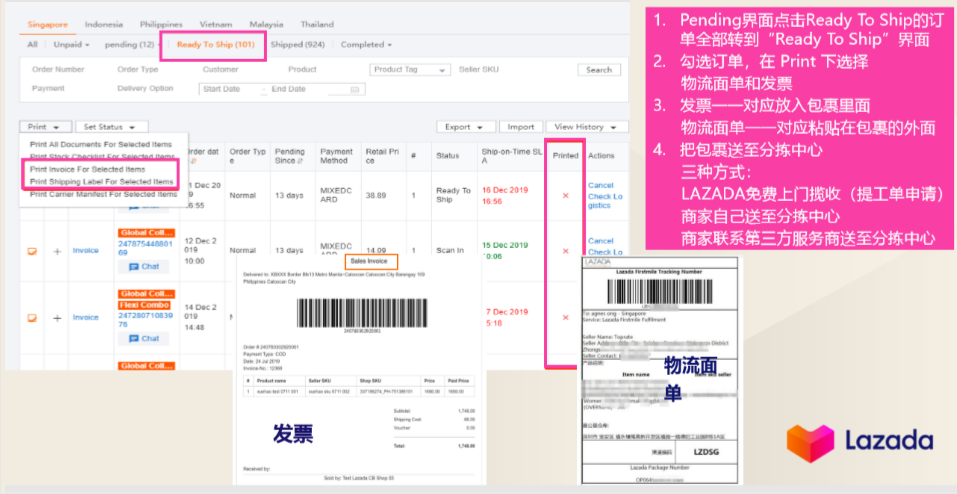This screenshot has height=494, width=957.
Task: Click the Order Type filter field
Action: tap(138, 70)
